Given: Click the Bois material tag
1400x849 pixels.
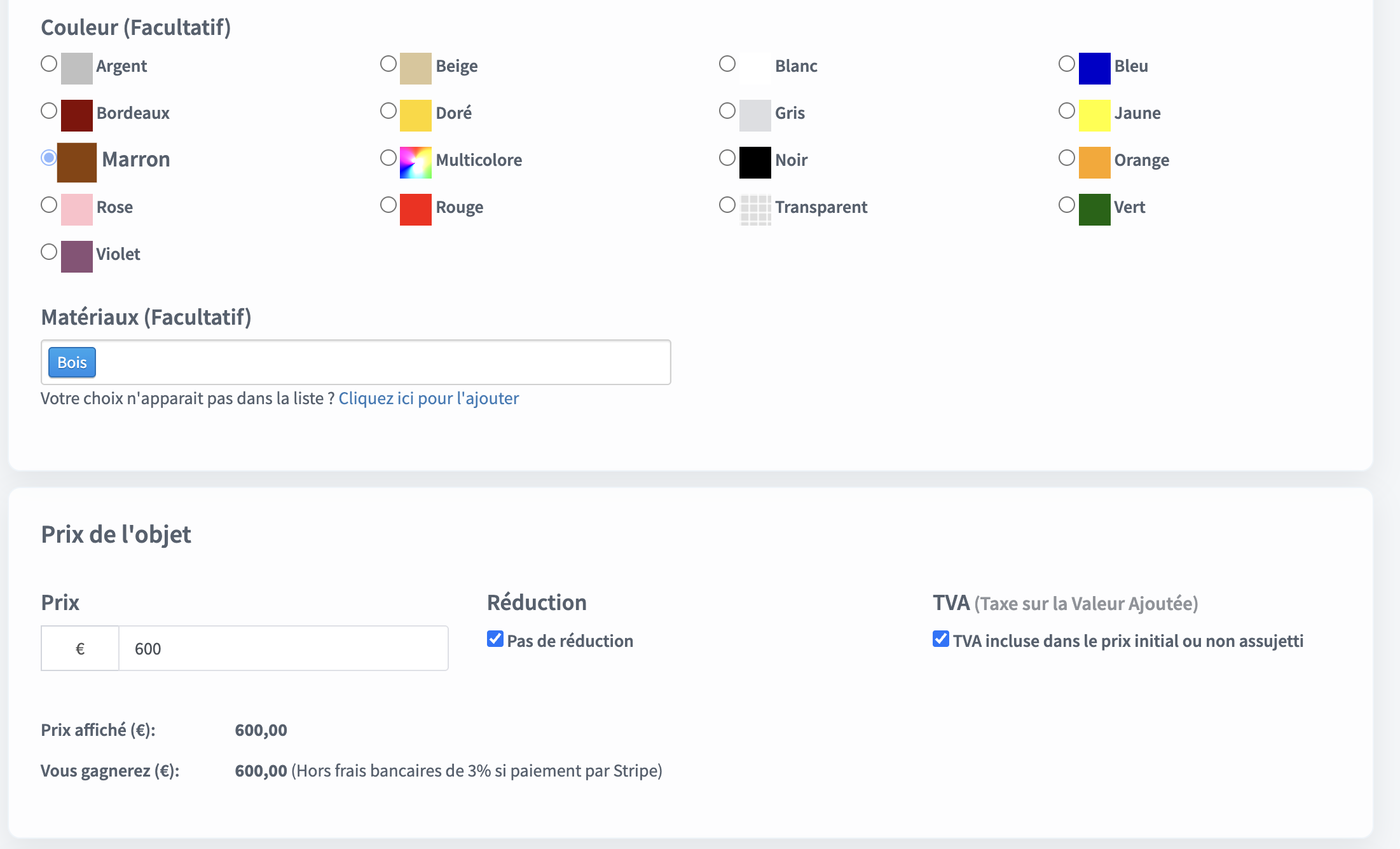Looking at the screenshot, I should [72, 362].
